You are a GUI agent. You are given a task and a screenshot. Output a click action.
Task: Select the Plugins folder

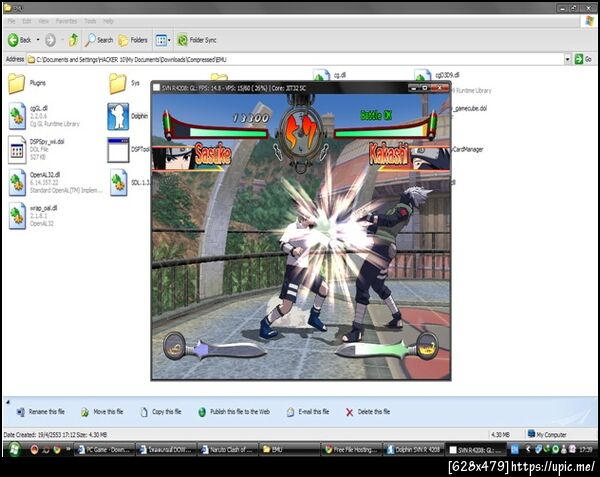[16, 83]
